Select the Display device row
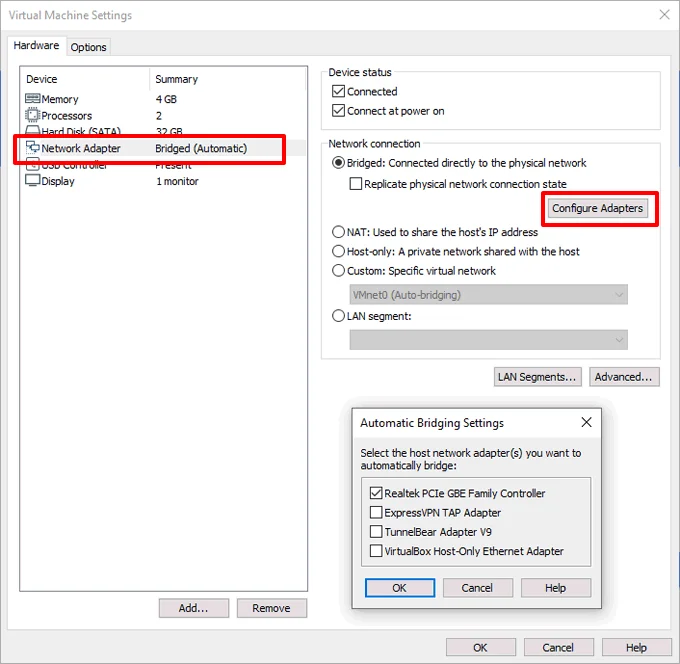680x664 pixels. coord(165,181)
